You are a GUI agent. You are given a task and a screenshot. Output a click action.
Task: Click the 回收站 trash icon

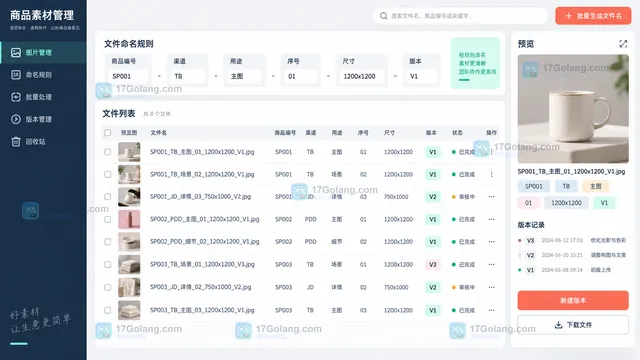16,142
